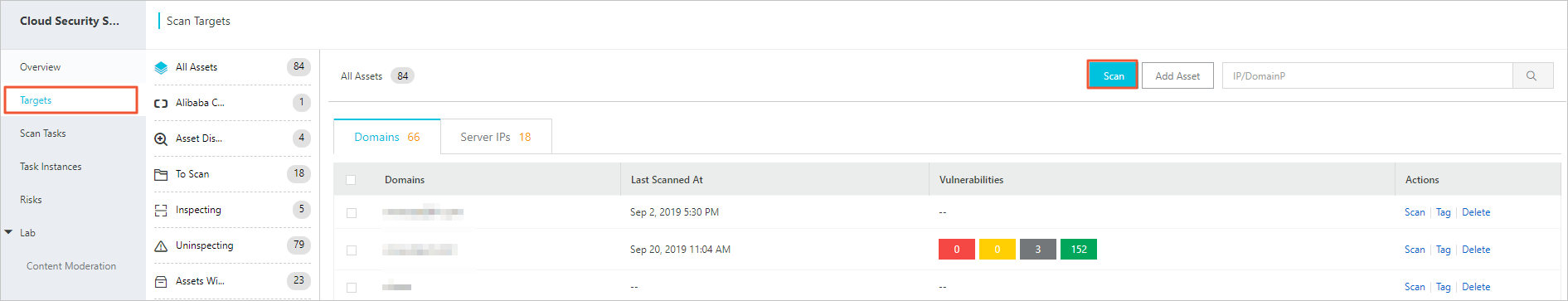The width and height of the screenshot is (1568, 301).
Task: Click the Inspecting scan-frame icon
Action: pos(161,211)
